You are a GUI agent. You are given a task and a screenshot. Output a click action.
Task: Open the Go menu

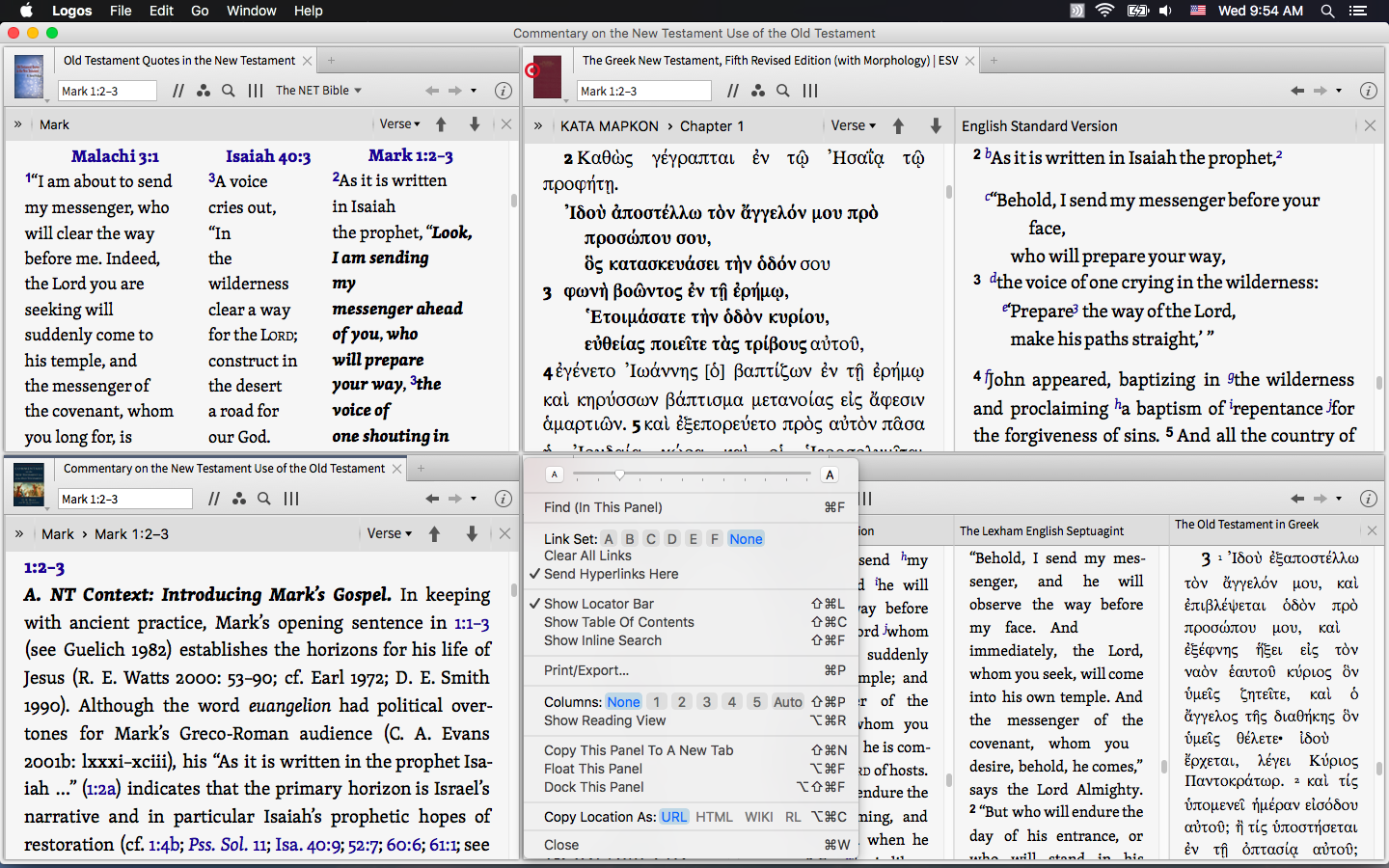pyautogui.click(x=200, y=11)
